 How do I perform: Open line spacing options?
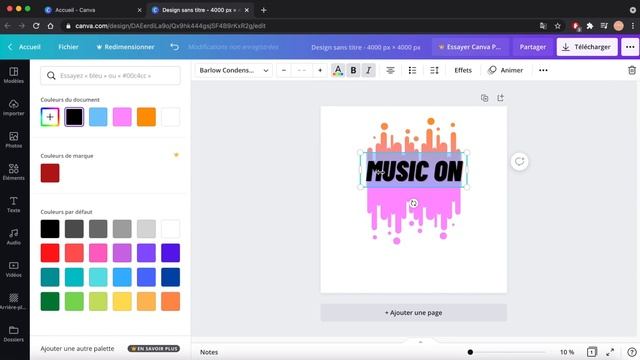pos(434,70)
